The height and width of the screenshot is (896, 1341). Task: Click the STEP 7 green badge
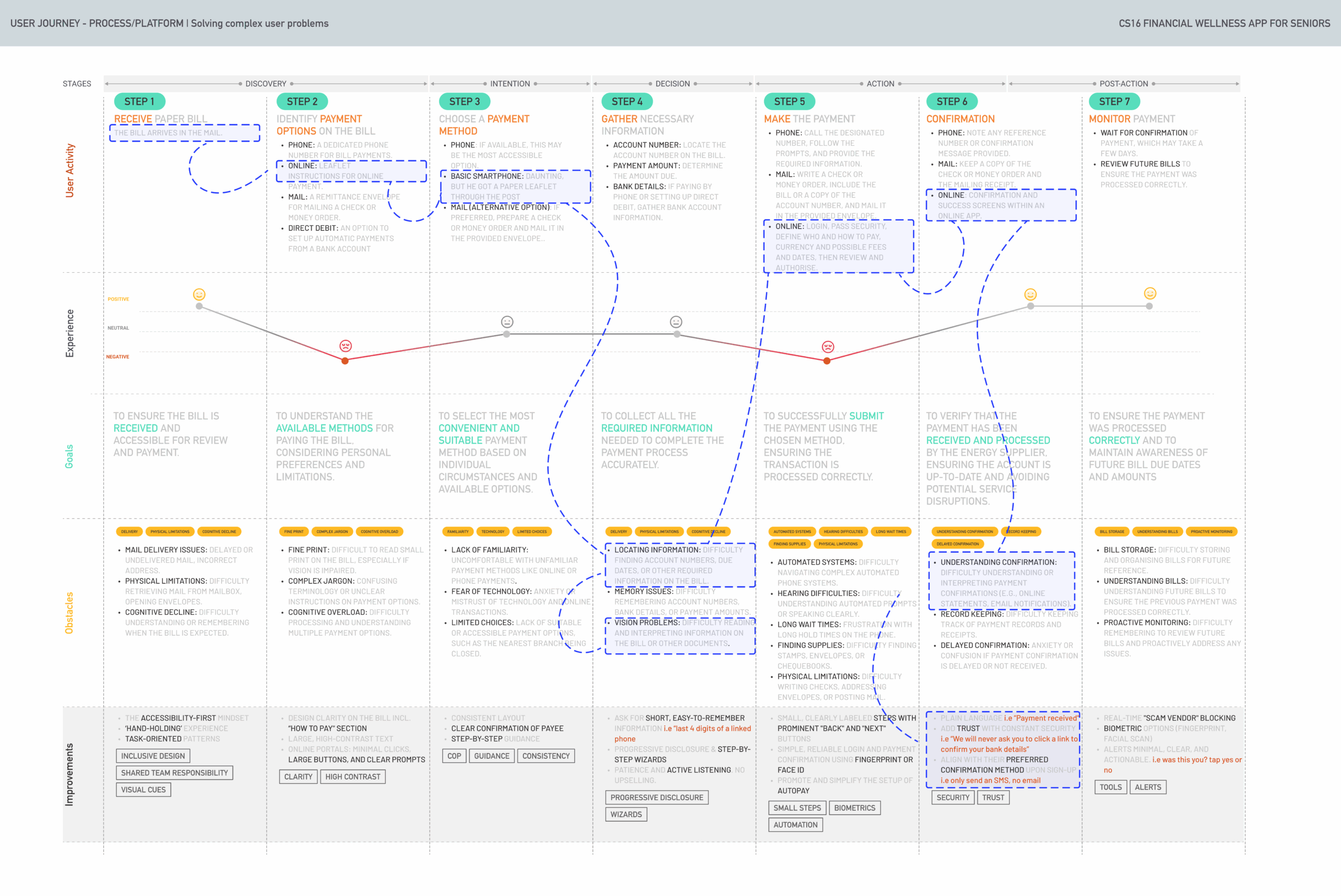tap(1115, 101)
